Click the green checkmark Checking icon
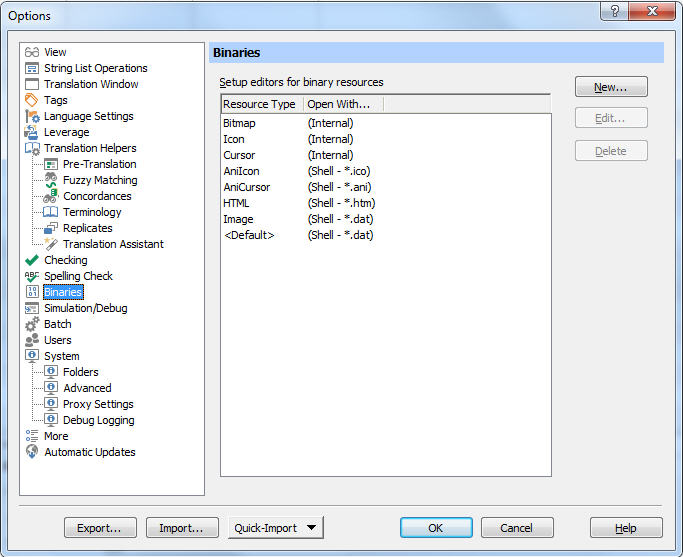 pos(32,260)
